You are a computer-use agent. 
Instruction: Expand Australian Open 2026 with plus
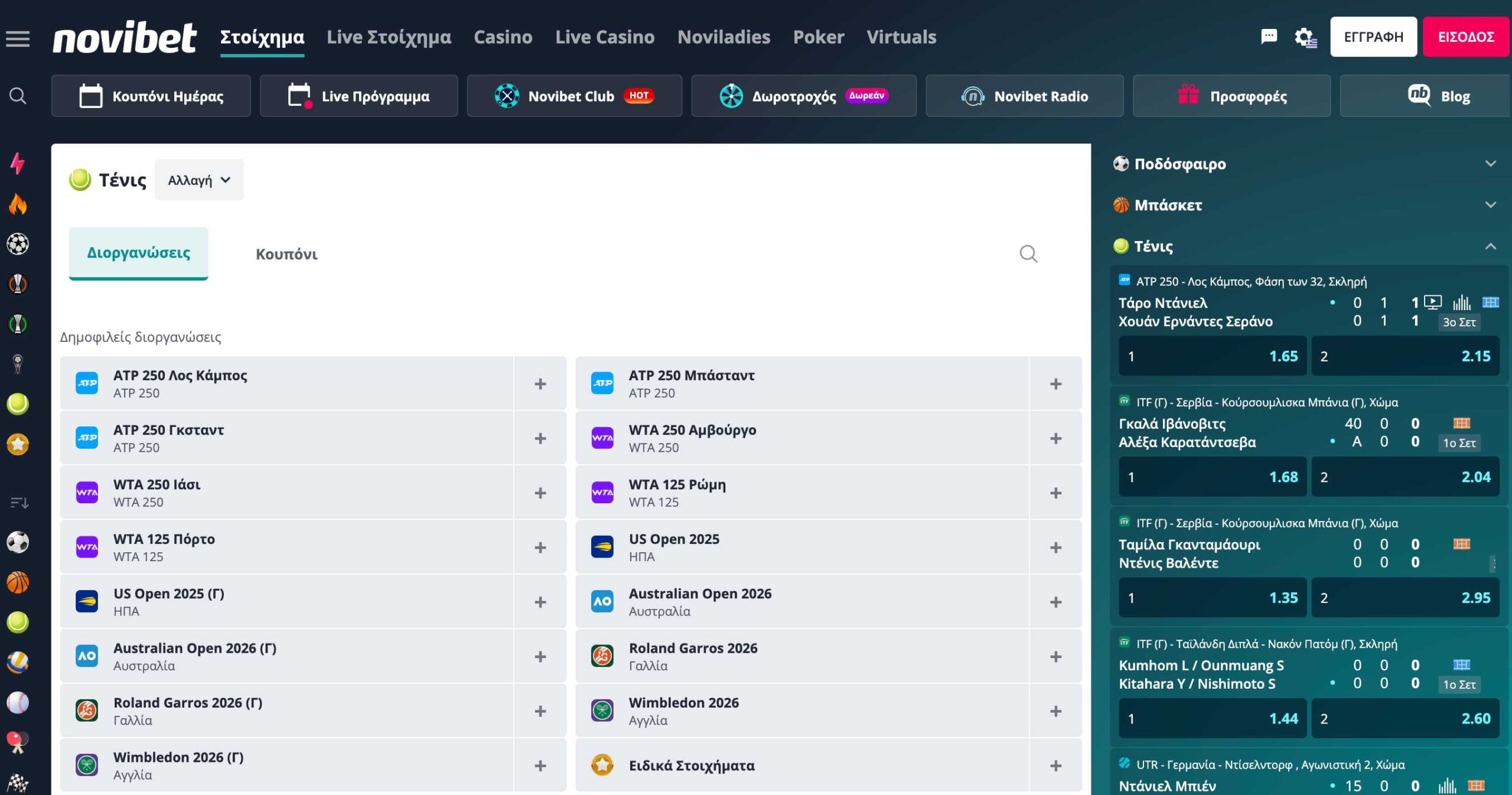(x=1055, y=602)
